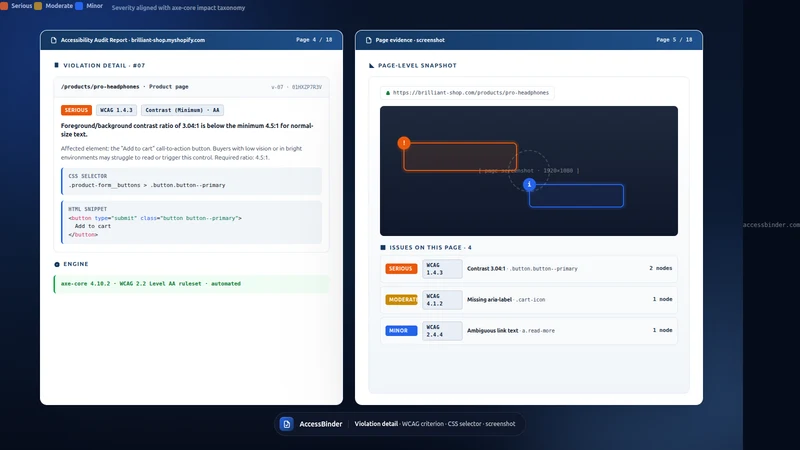The width and height of the screenshot is (800, 450).
Task: Click the Serious legend color swatch
Action: pyautogui.click(x=4, y=6)
